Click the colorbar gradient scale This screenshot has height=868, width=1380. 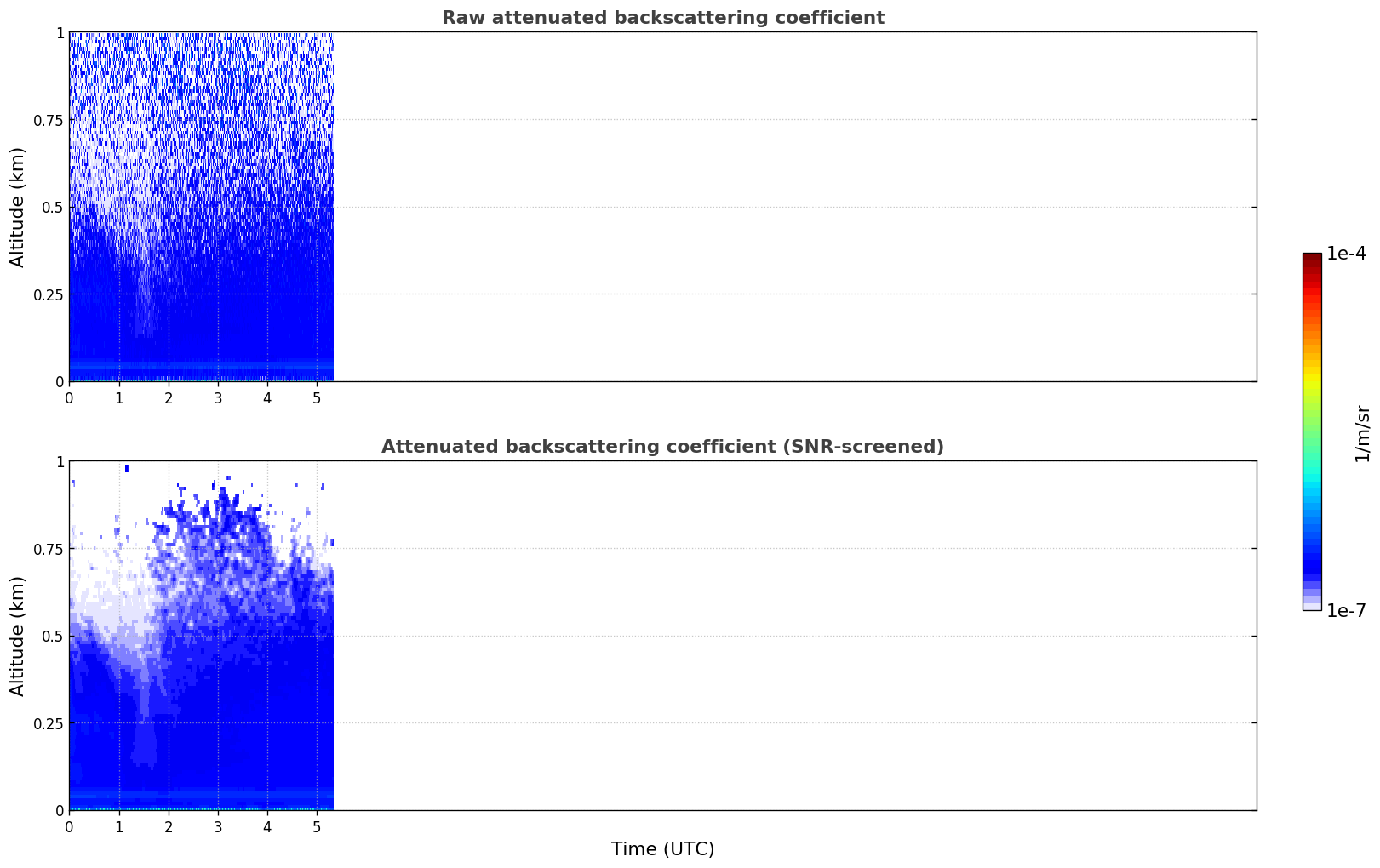coord(1312,431)
